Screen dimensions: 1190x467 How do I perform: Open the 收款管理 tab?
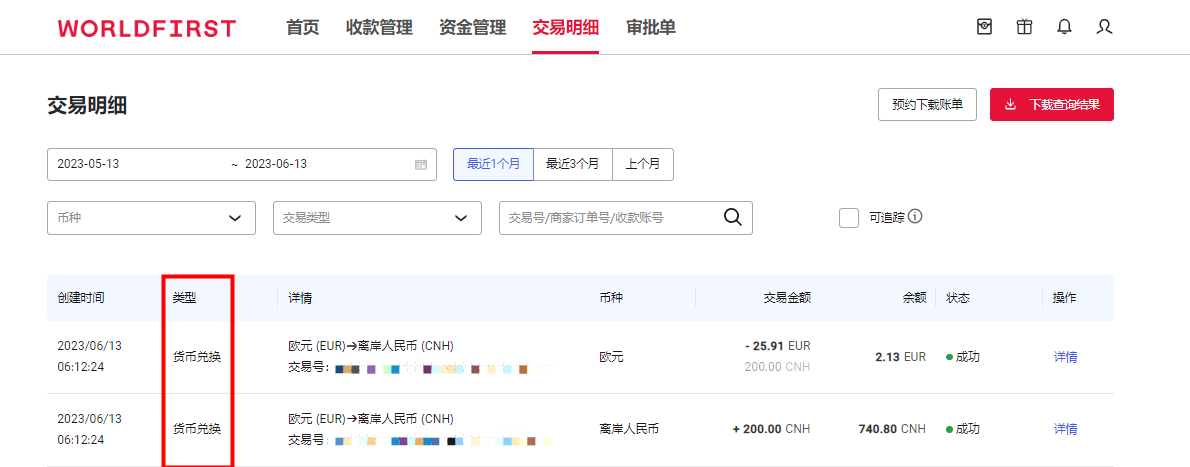[379, 28]
